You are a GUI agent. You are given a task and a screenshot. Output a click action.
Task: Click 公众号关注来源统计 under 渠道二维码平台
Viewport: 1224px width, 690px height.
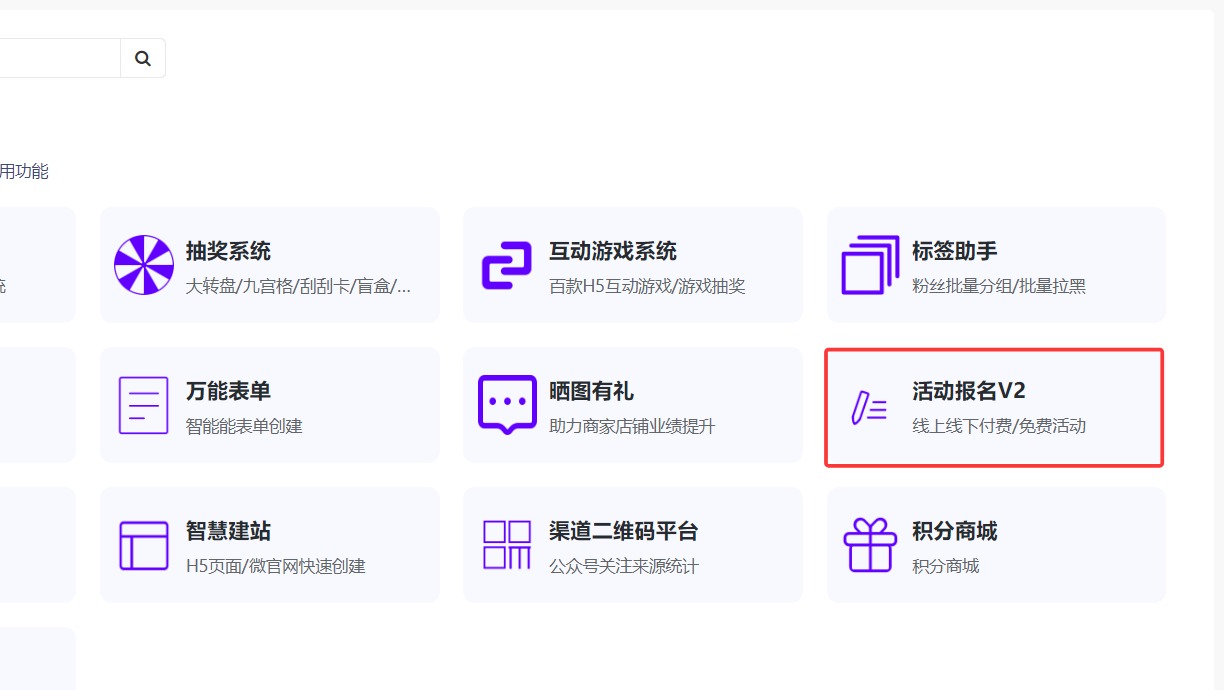tap(623, 566)
